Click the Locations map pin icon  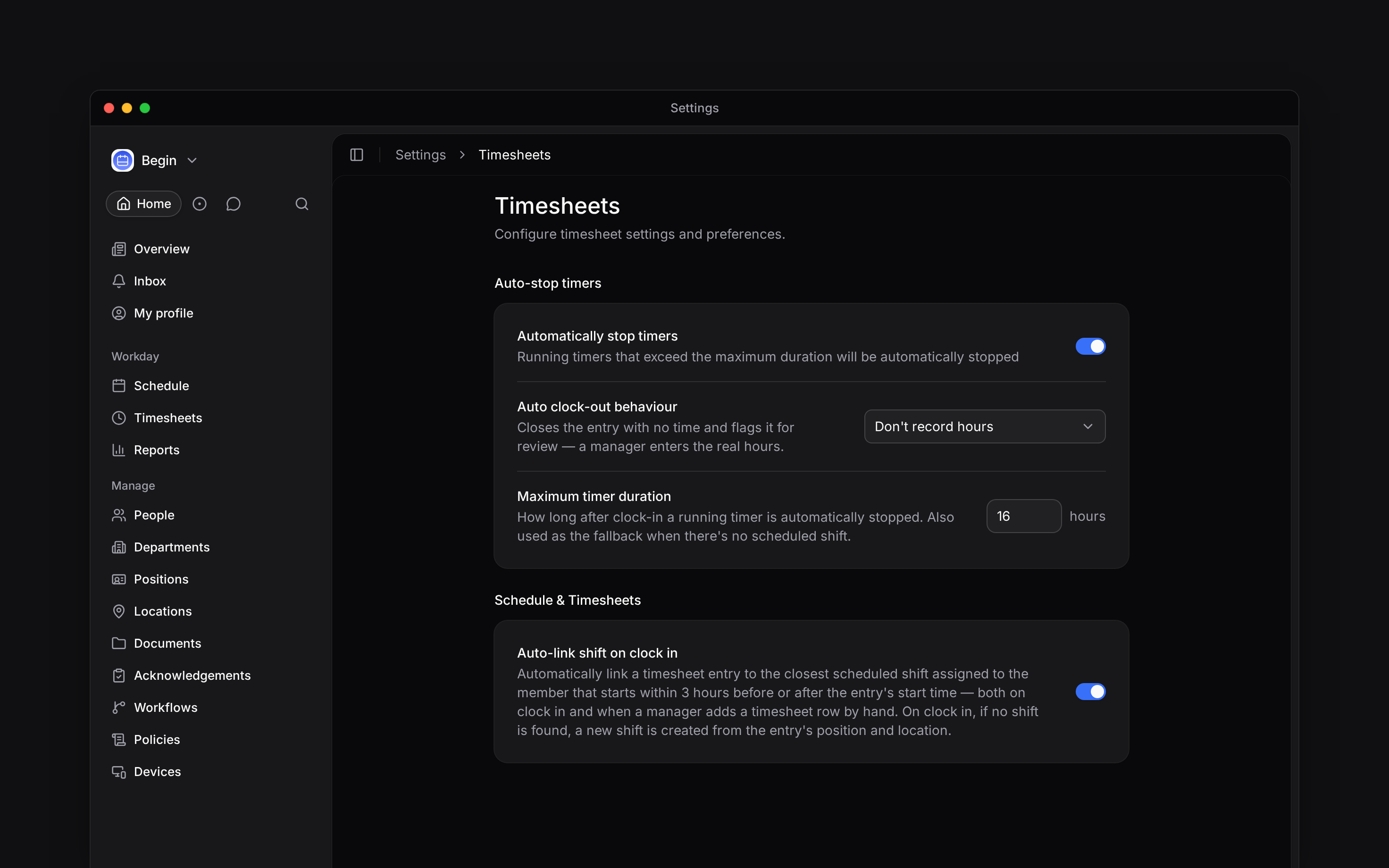coord(119,611)
